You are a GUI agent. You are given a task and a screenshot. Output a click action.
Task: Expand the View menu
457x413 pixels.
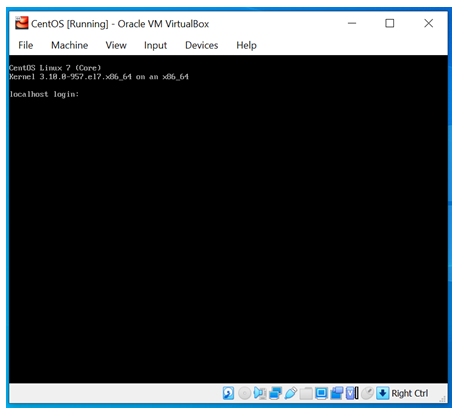116,45
